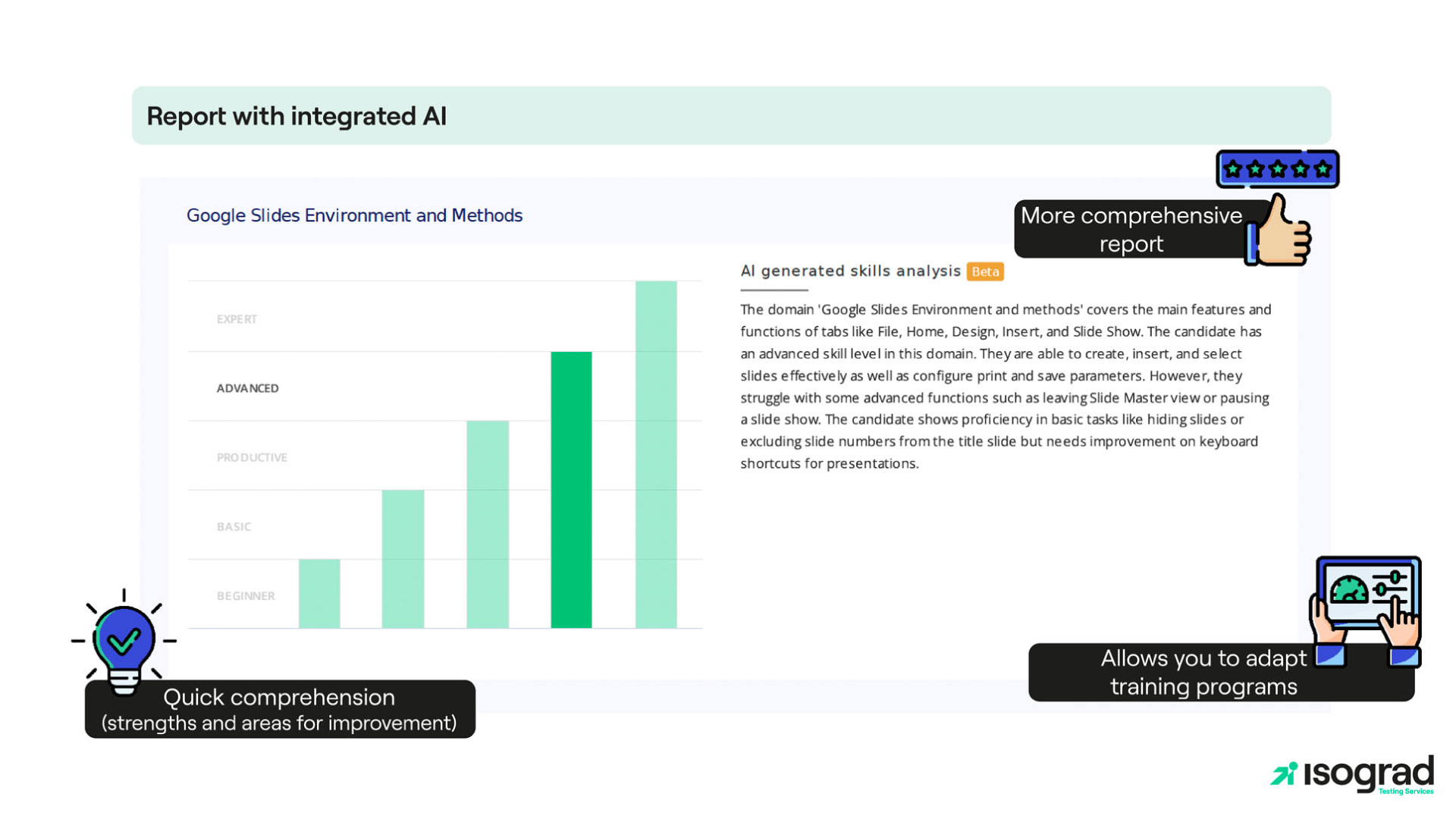Click 'AI generated skills analysis' heading
1456x819 pixels.
pyautogui.click(x=851, y=271)
